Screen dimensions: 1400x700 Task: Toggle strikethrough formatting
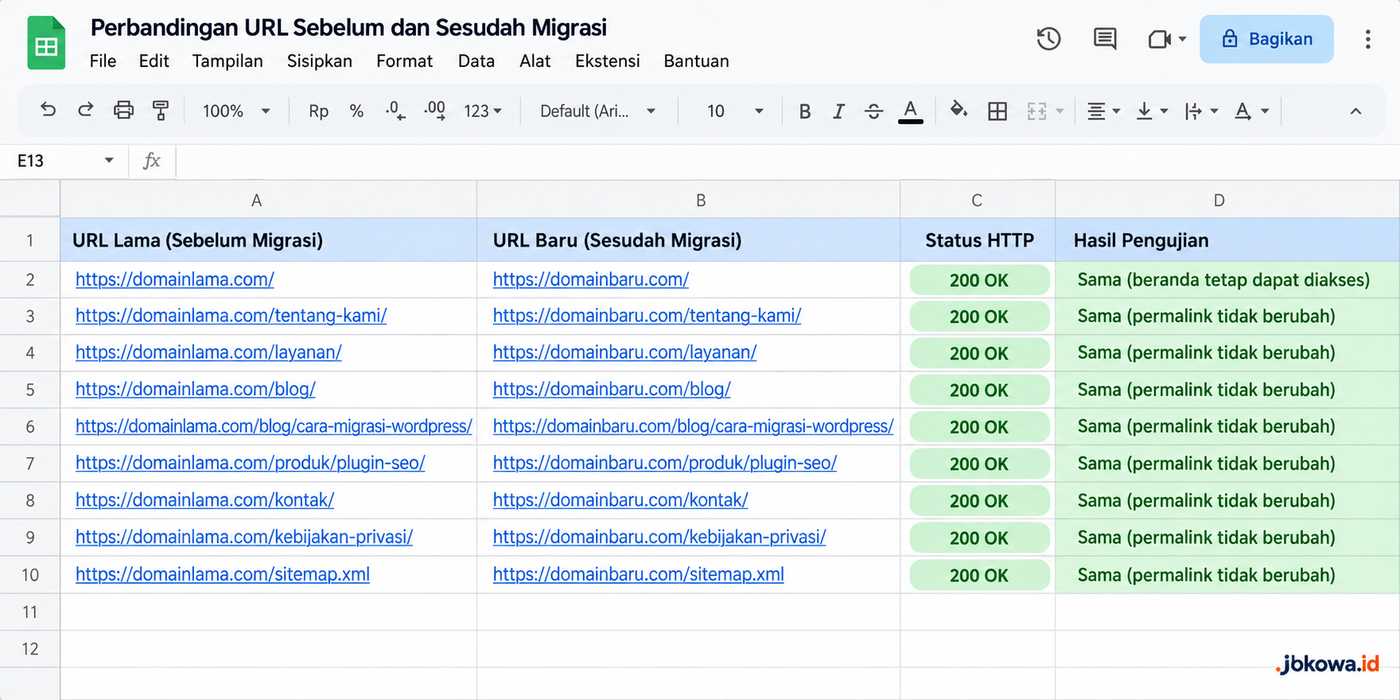tap(874, 111)
